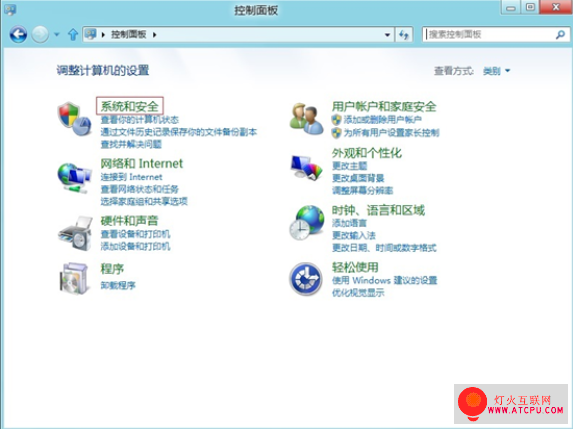The height and width of the screenshot is (429, 573).
Task: Open the Ease of Access icon
Action: (x=306, y=279)
